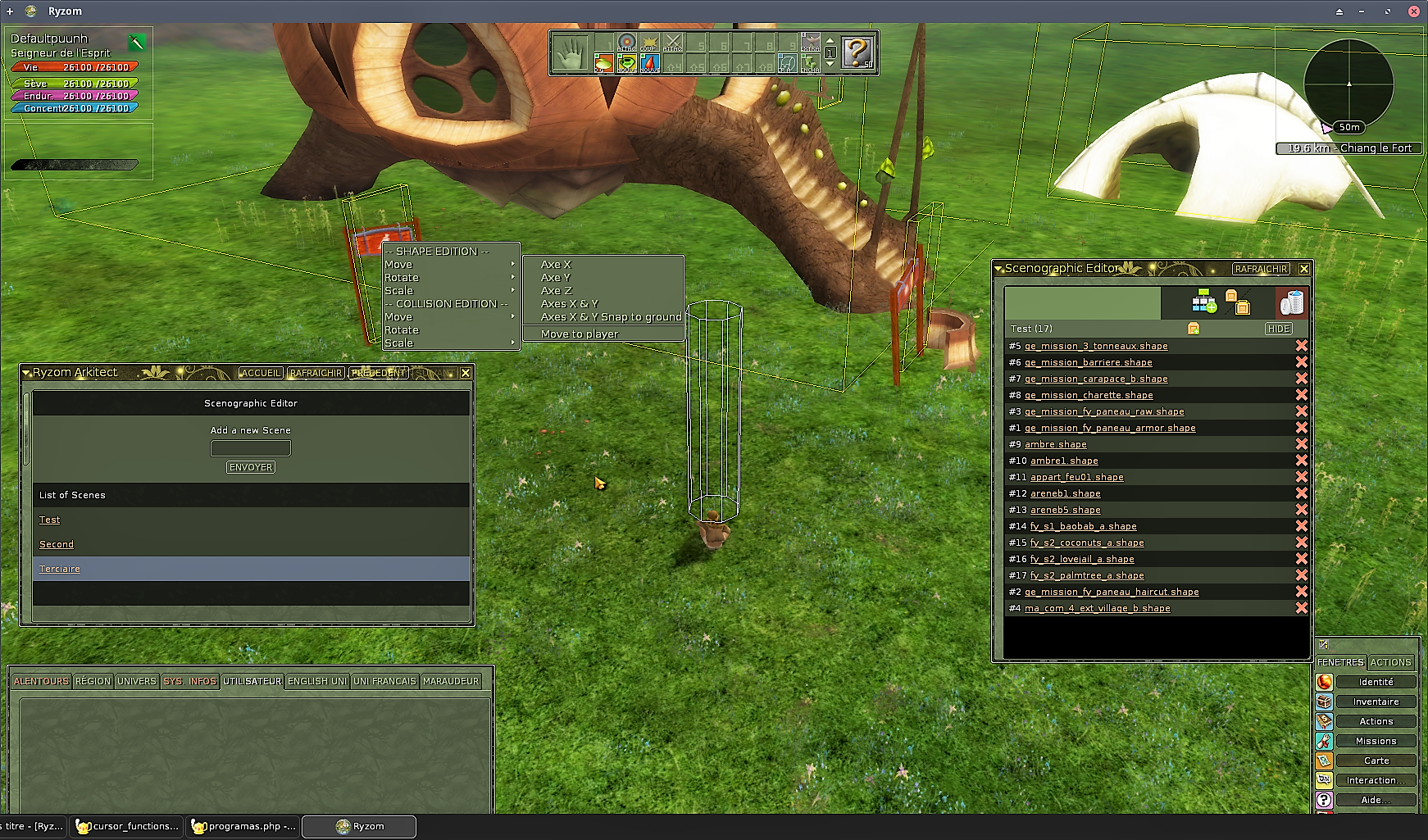Switch to the Alentours chat tab
Screen dimensions: 1428x840
point(41,681)
